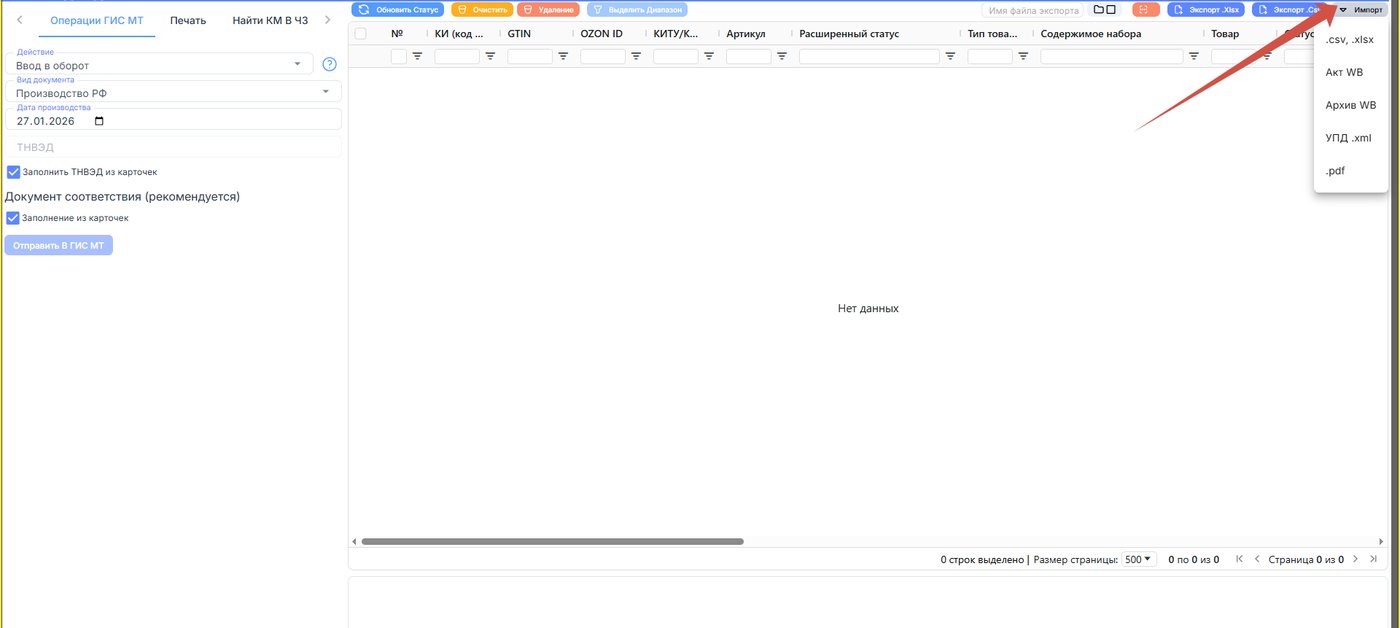Uncheck Заполнение из карточек checkbox
The width and height of the screenshot is (1400, 628).
pyautogui.click(x=13, y=217)
